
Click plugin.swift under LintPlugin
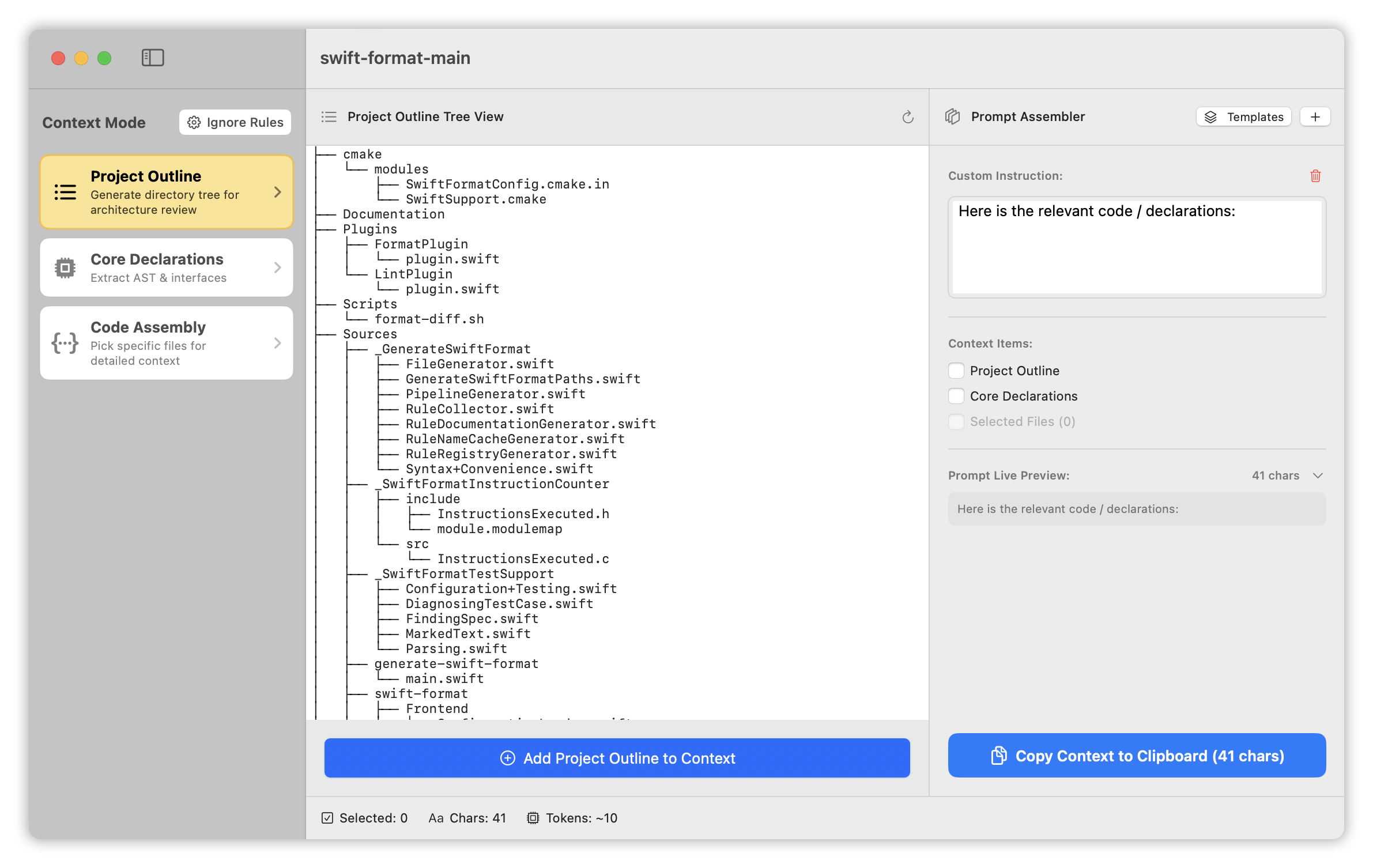[x=452, y=289]
